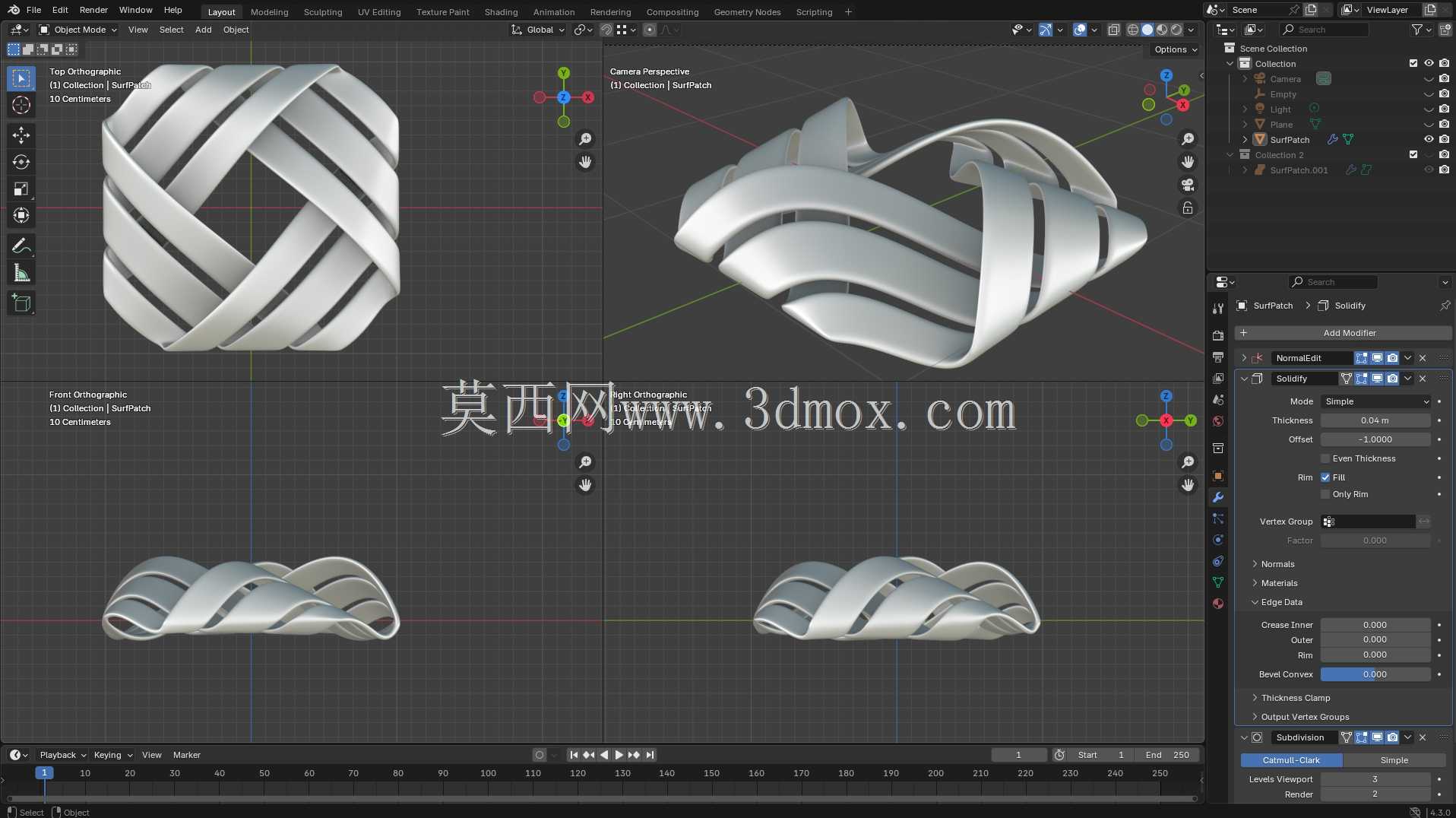Viewport: 1456px width, 818px height.
Task: Select the Add Cube tool
Action: (x=21, y=303)
